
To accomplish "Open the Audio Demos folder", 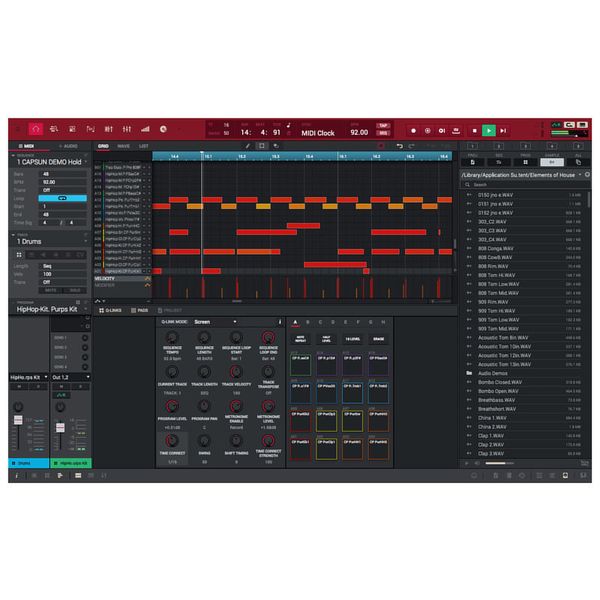I will point(524,373).
